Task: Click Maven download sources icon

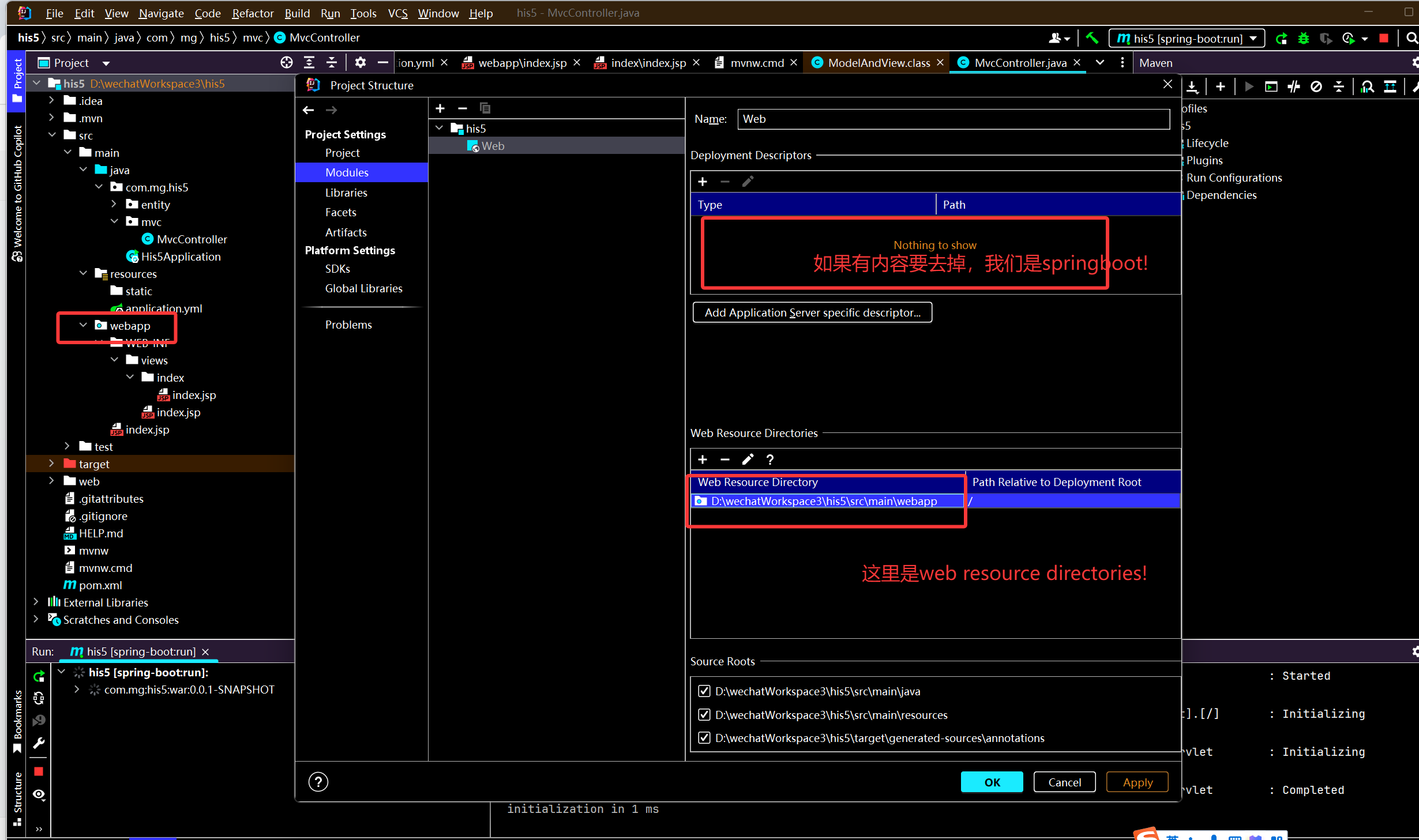Action: tap(1192, 87)
